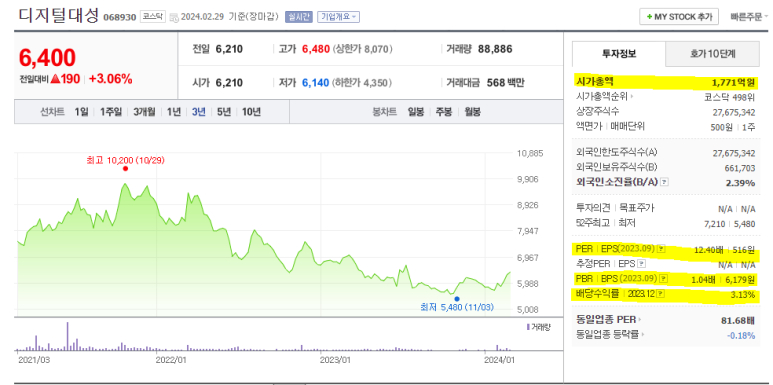The image size is (773, 385).
Task: Select the 1일 line chart period
Action: click(x=81, y=112)
